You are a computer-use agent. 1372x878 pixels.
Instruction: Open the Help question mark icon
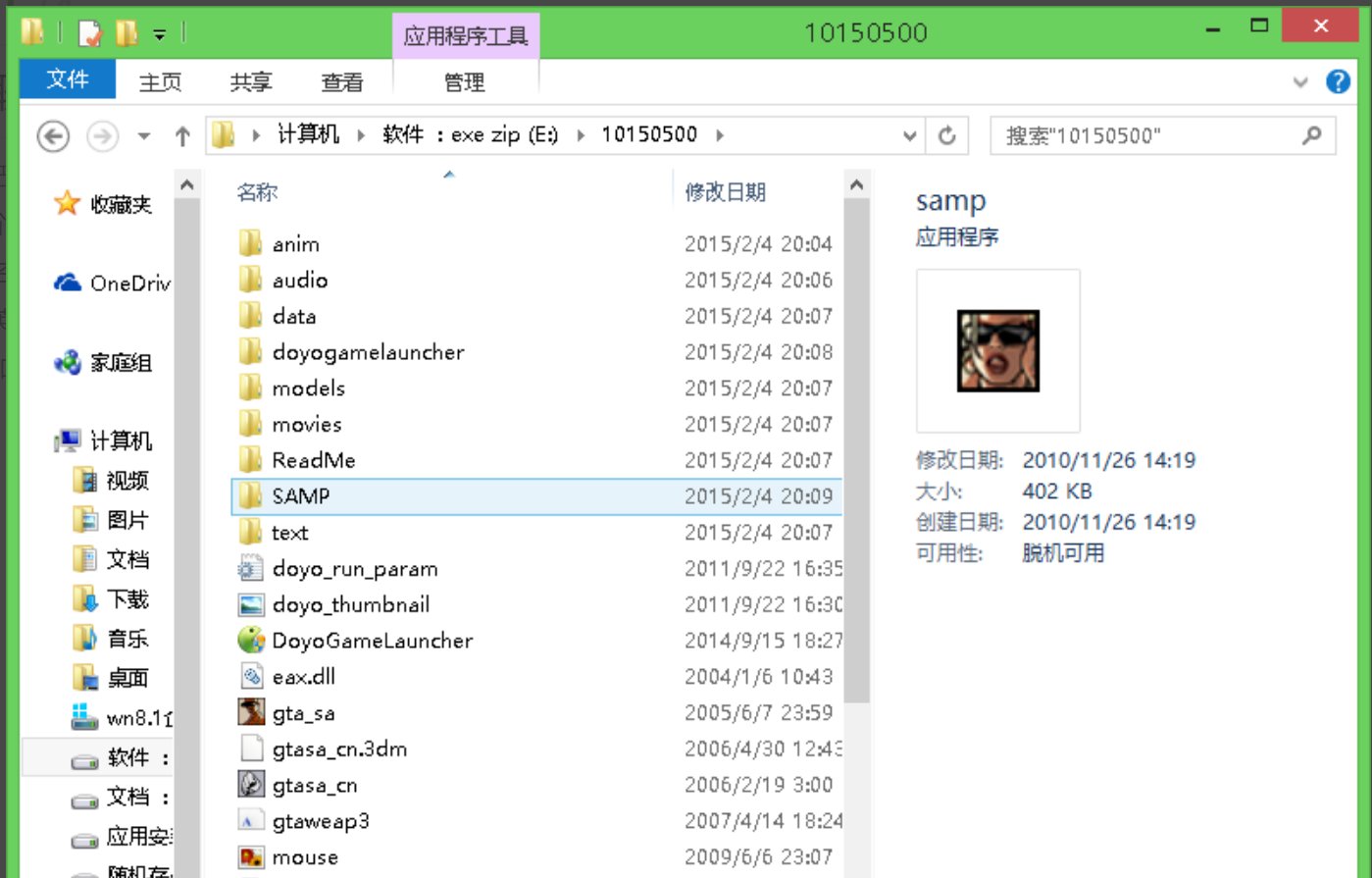[x=1338, y=82]
